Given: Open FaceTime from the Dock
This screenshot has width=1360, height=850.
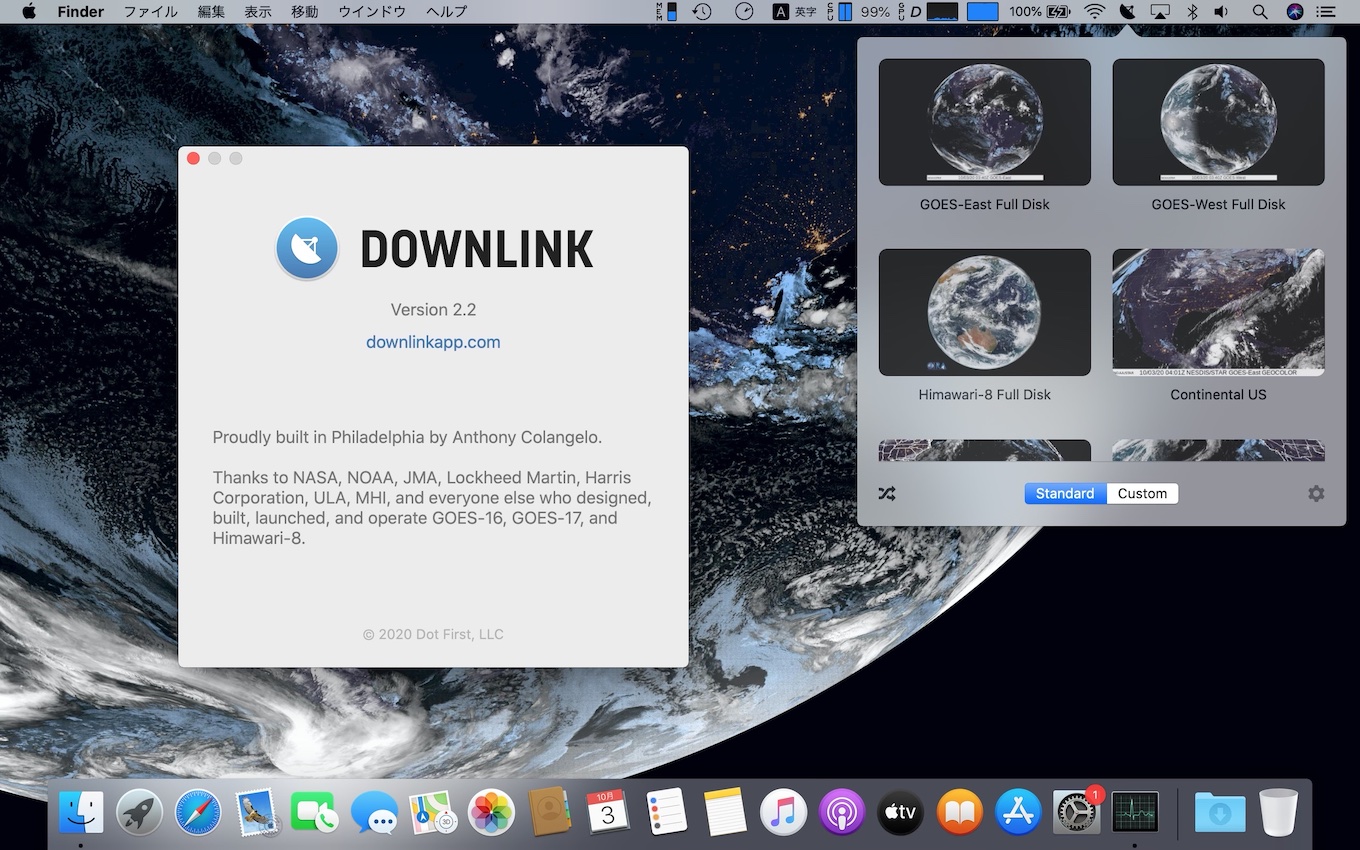Looking at the screenshot, I should click(315, 812).
